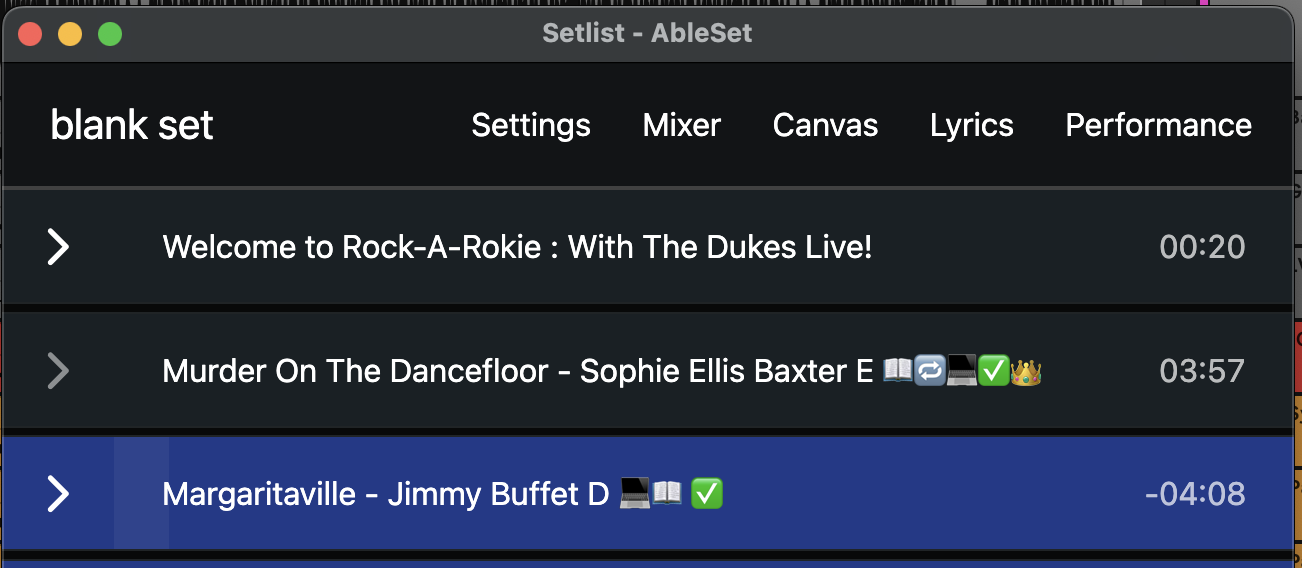Go to the Mixer view
1302x568 pixels.
tap(682, 125)
